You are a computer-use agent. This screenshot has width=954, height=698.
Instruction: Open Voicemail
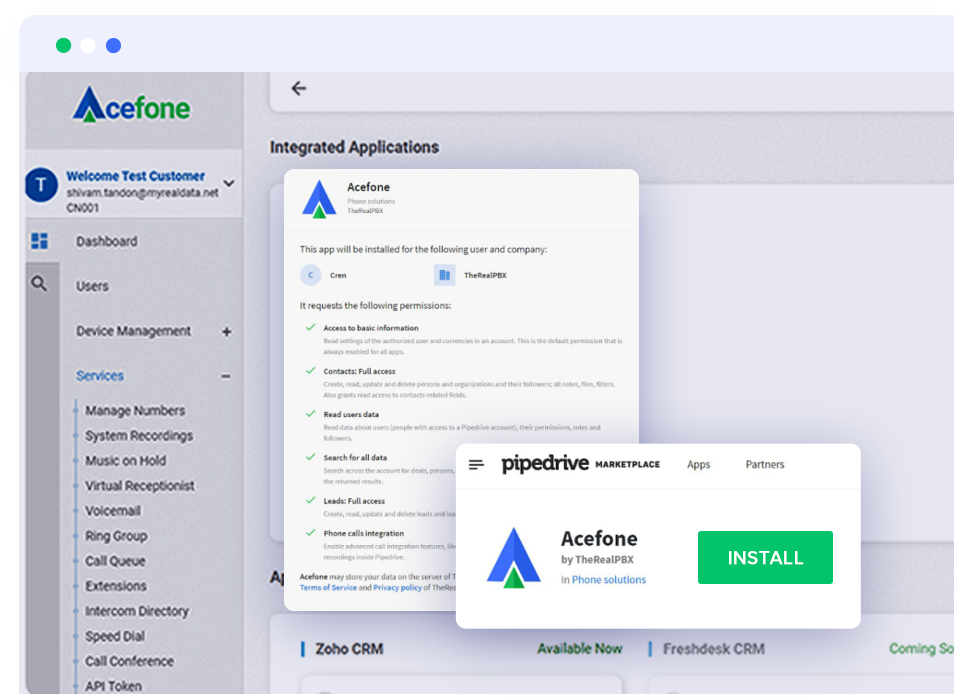click(x=113, y=511)
